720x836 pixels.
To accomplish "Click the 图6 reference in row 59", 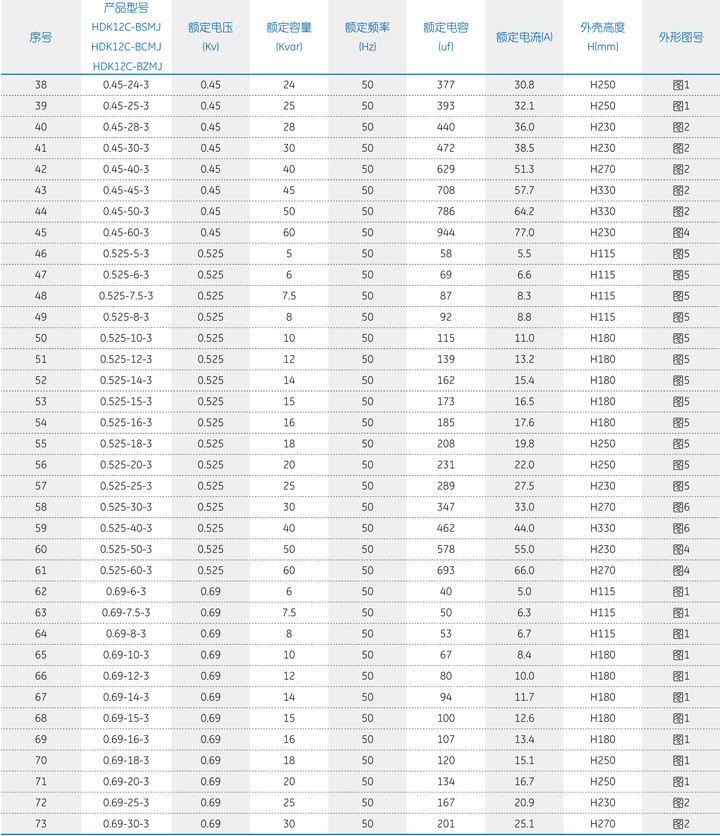I will click(x=681, y=528).
